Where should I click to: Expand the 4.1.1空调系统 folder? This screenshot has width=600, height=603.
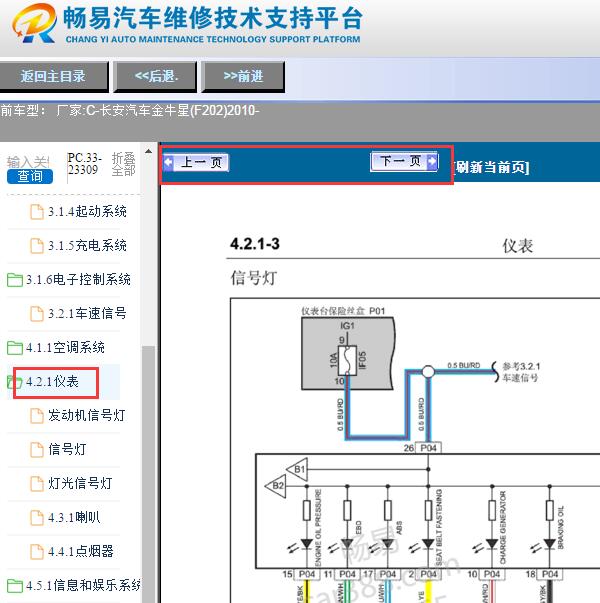click(x=65, y=347)
